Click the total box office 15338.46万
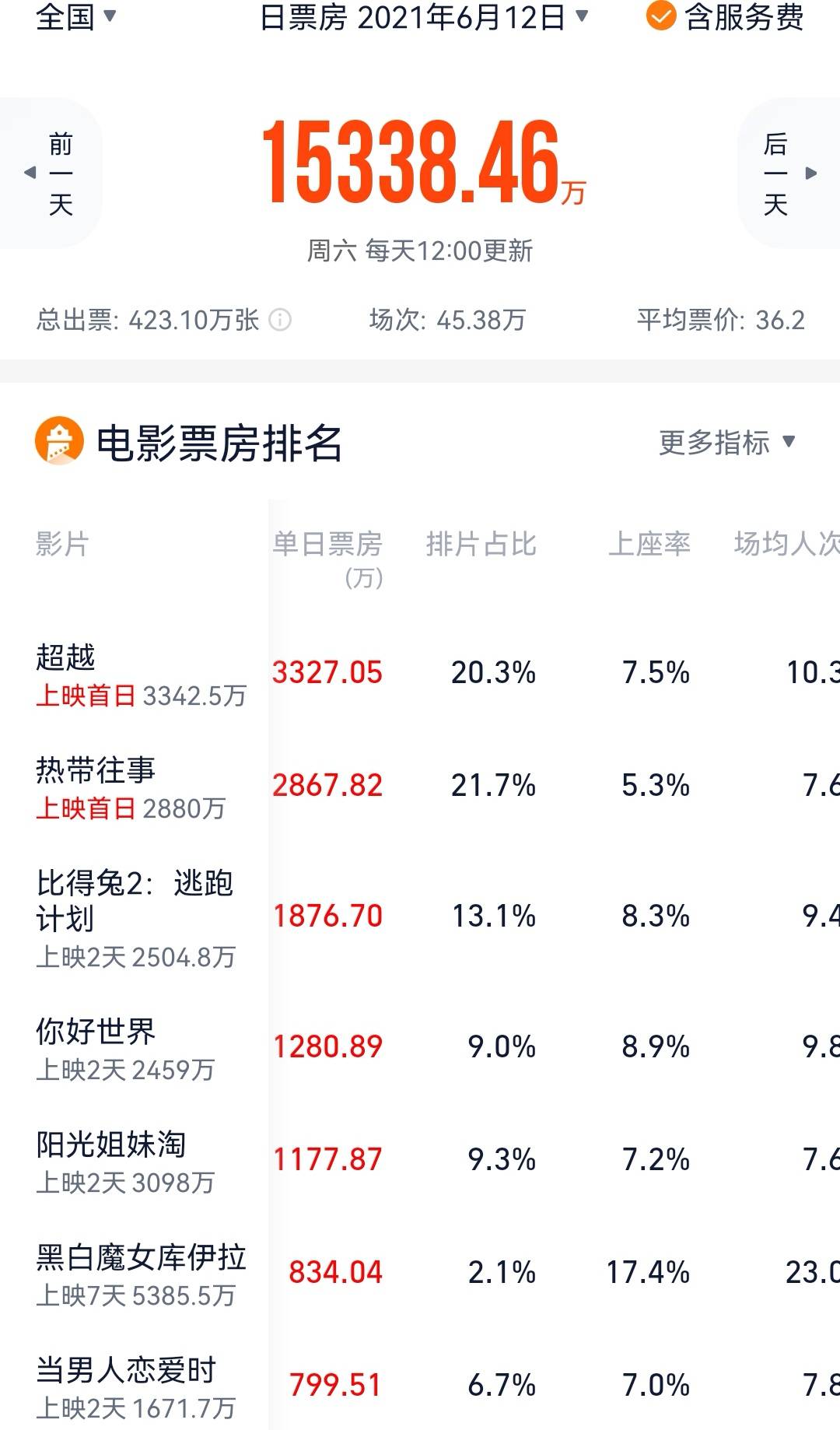Image resolution: width=840 pixels, height=1430 pixels. [x=423, y=163]
